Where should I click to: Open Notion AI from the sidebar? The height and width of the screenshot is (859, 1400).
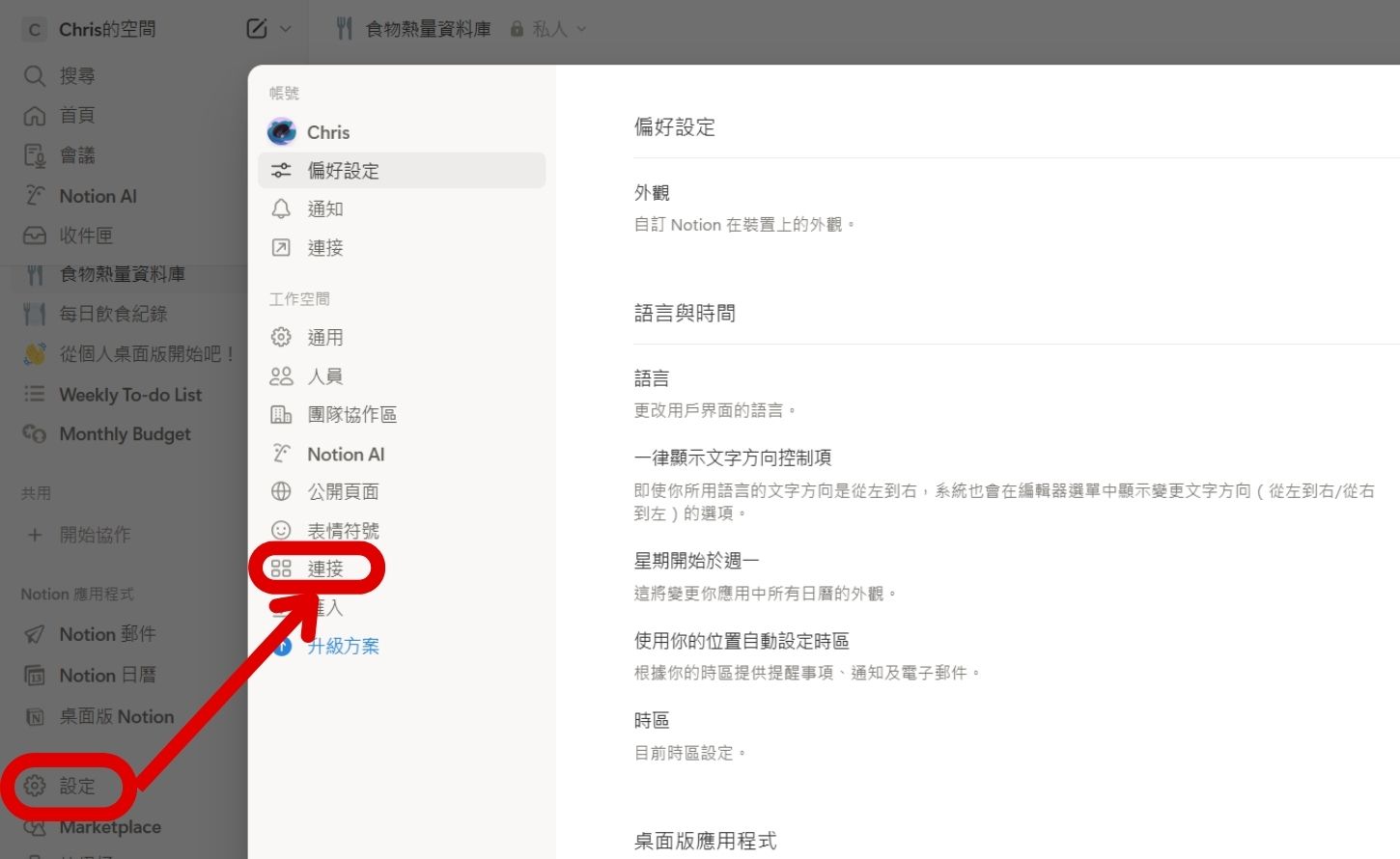(99, 195)
